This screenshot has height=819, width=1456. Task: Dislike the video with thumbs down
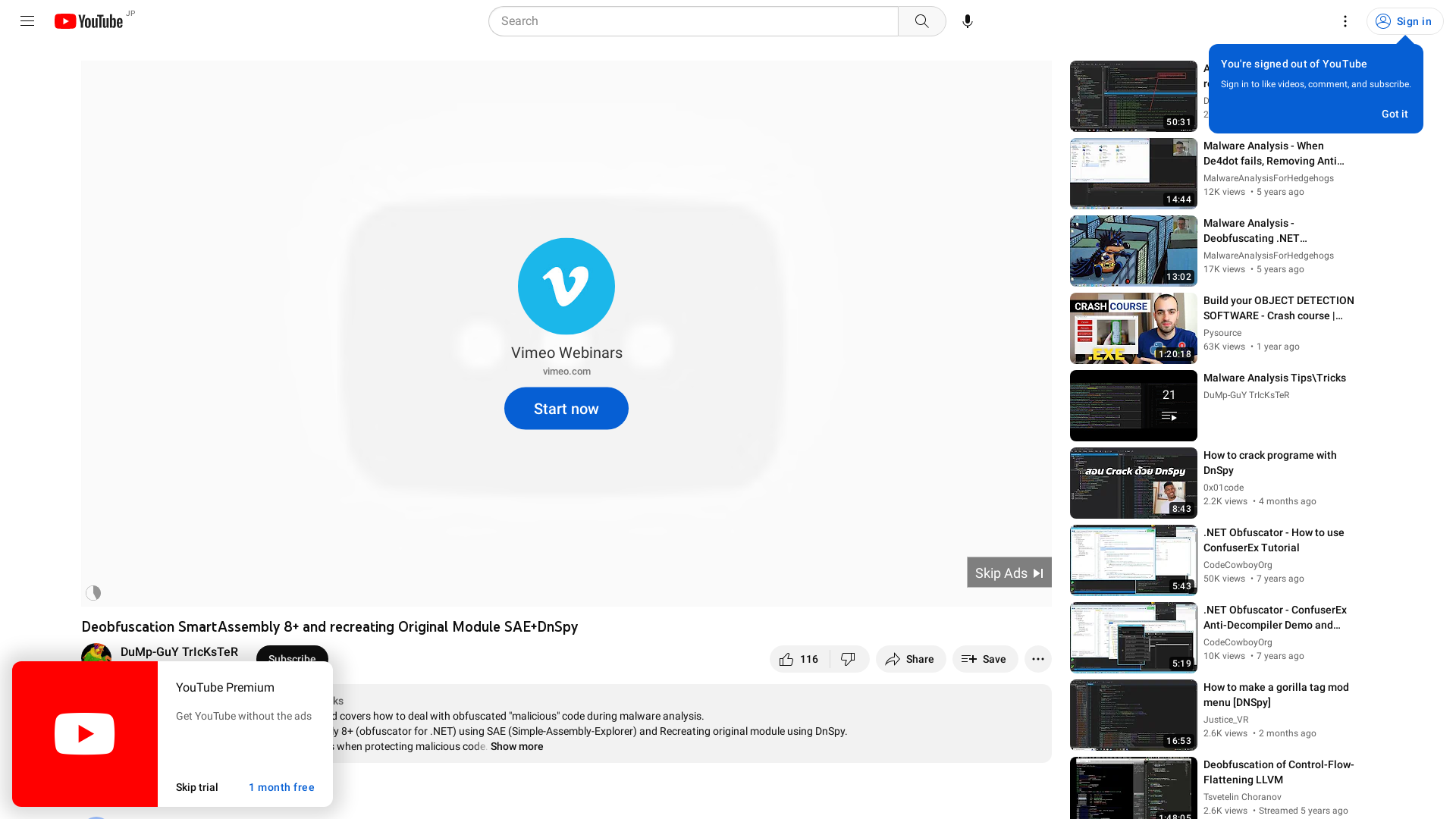point(849,659)
